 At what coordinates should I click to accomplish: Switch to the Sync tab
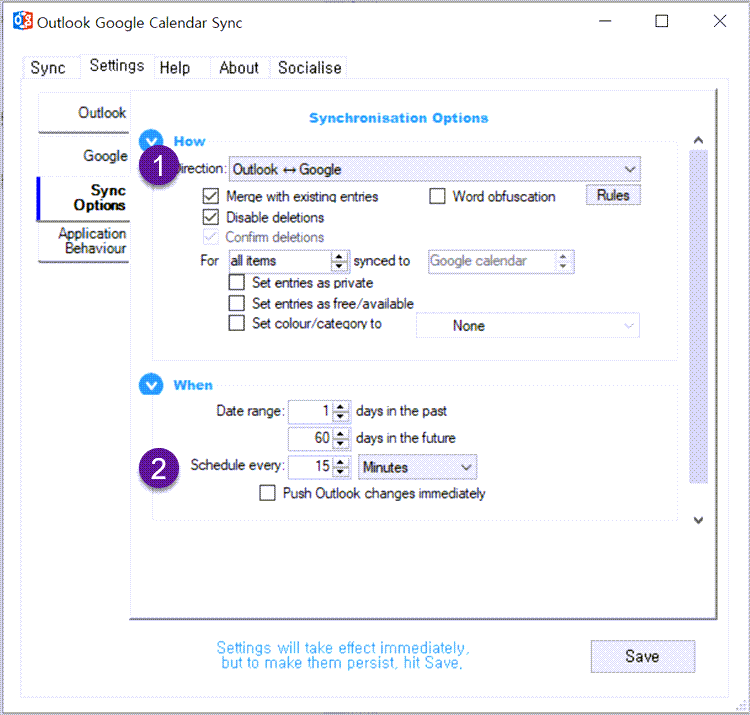point(48,68)
